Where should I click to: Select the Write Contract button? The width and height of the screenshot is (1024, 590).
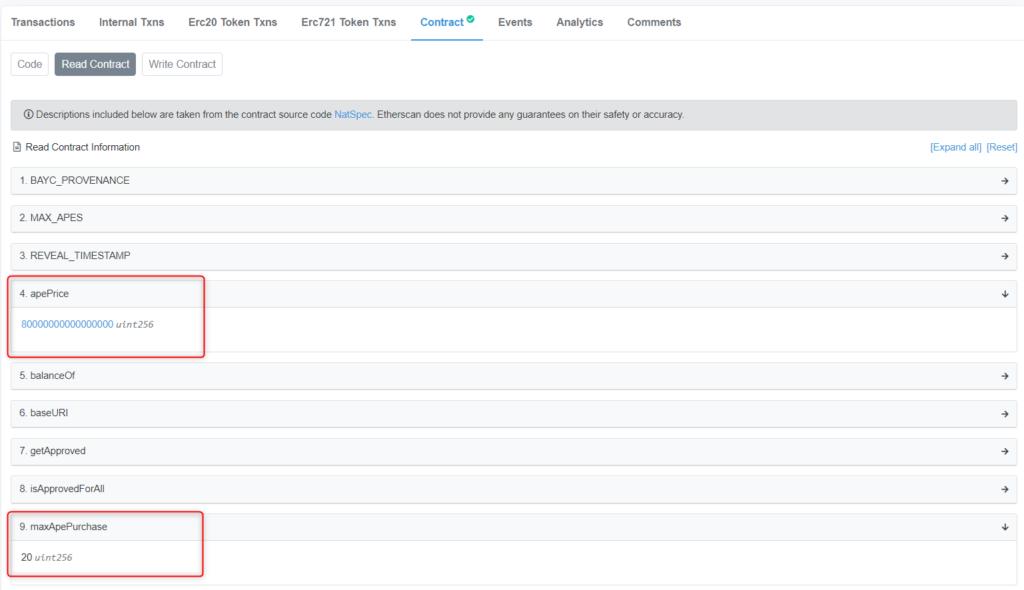[x=182, y=64]
